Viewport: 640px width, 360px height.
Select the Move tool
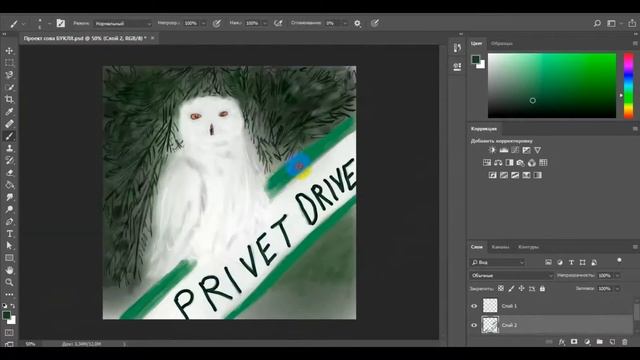9,51
